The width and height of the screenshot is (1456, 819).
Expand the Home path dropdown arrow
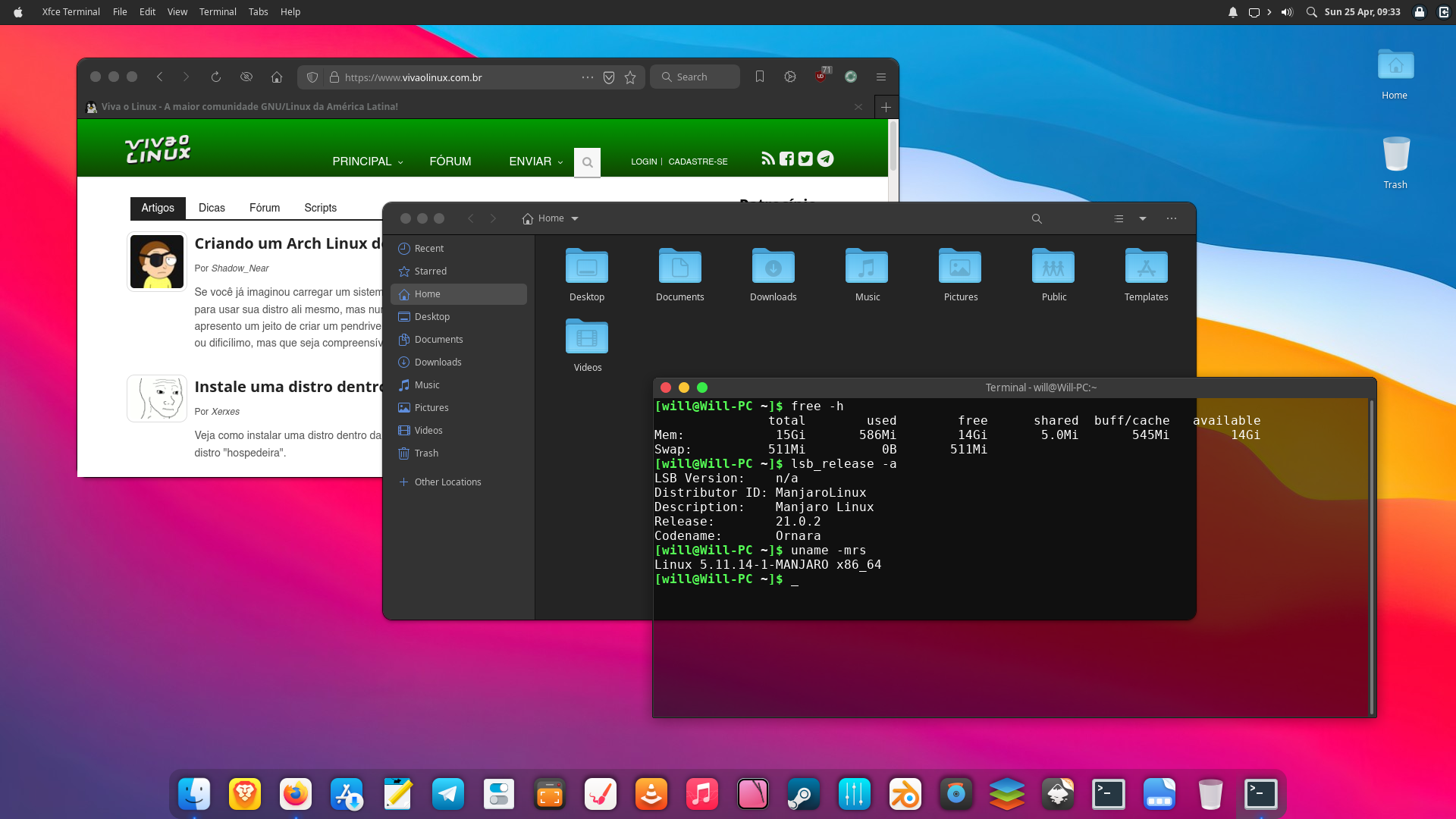point(575,218)
